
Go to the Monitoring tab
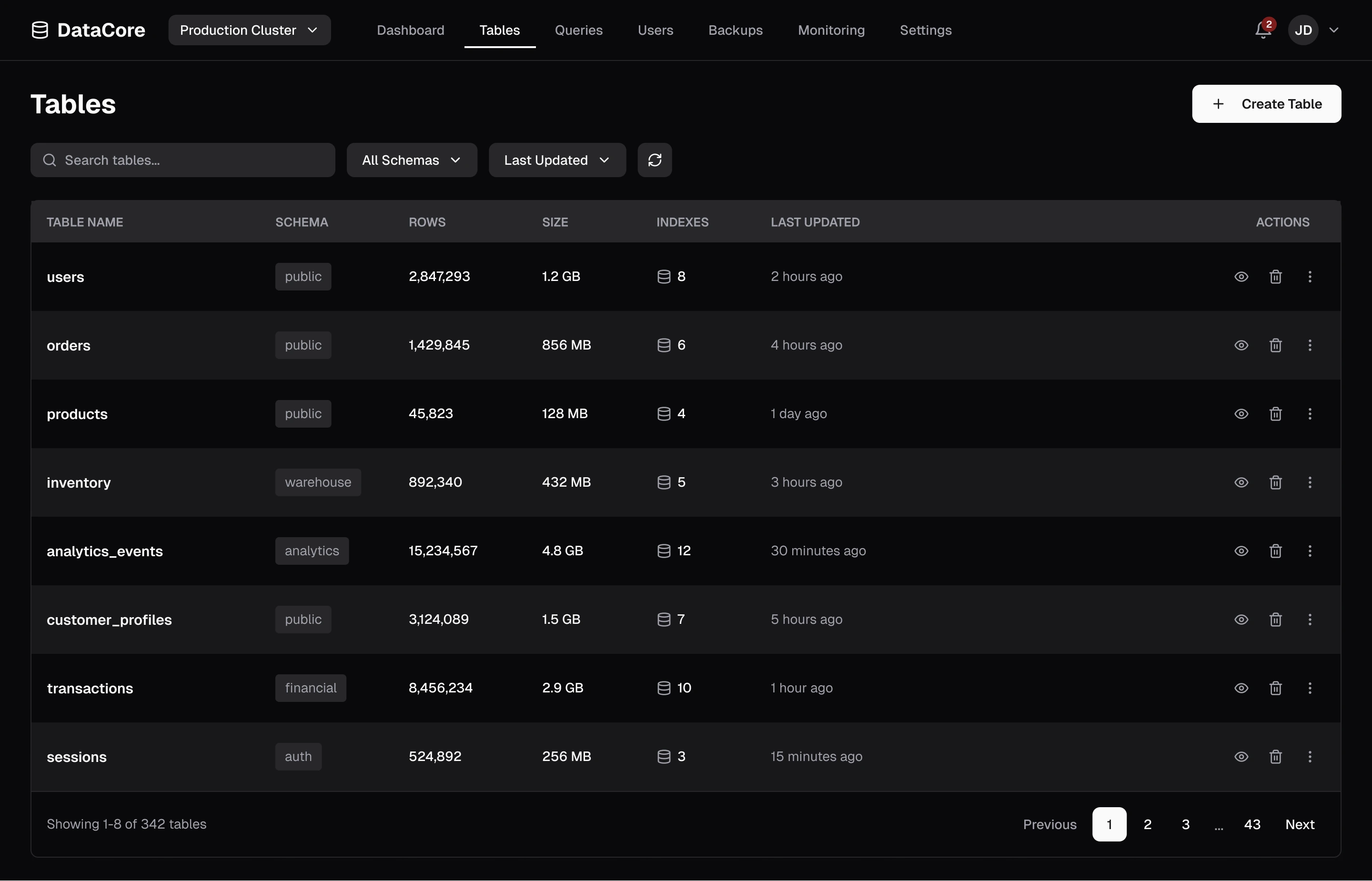tap(831, 30)
